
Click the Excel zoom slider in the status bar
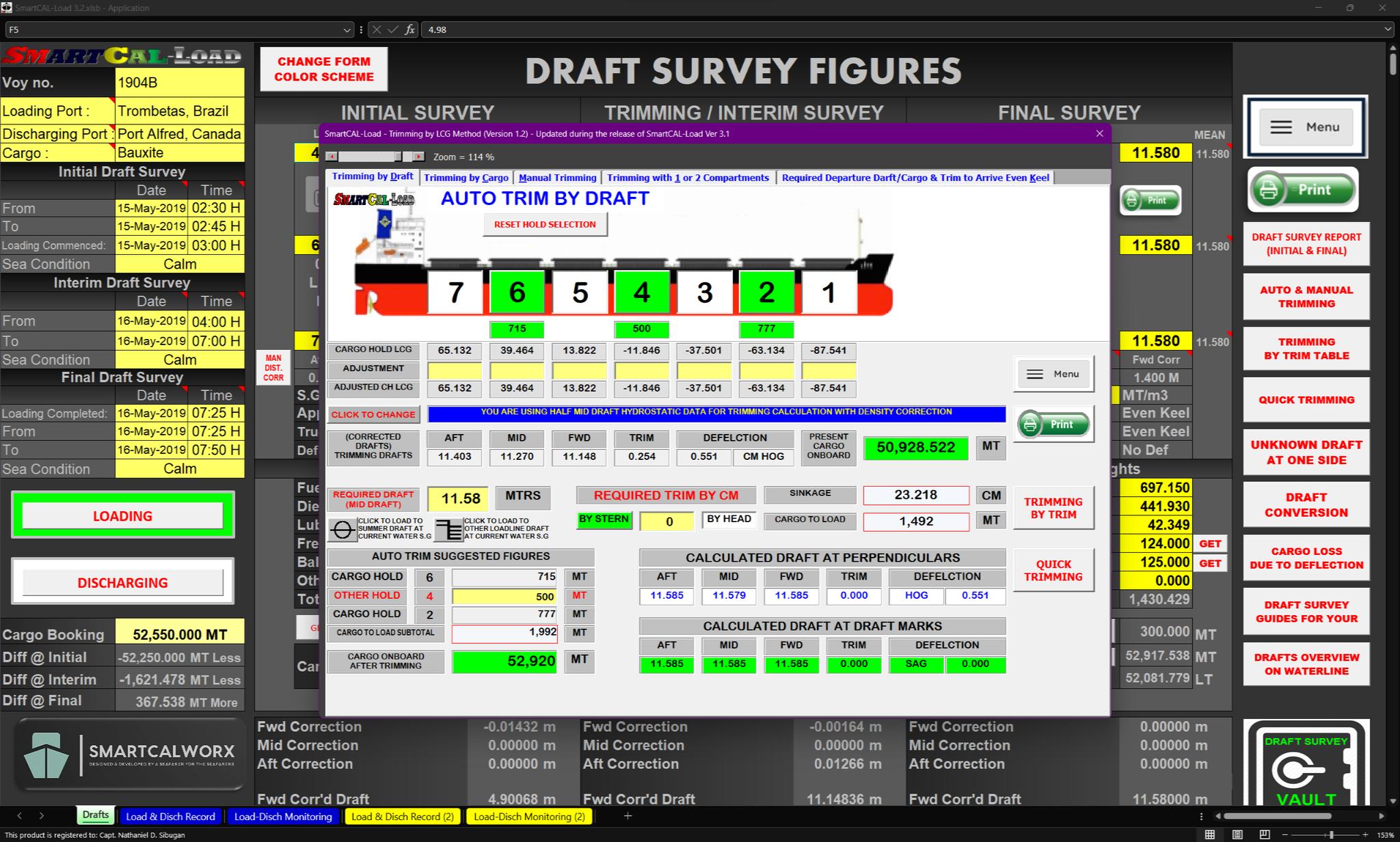click(1331, 834)
